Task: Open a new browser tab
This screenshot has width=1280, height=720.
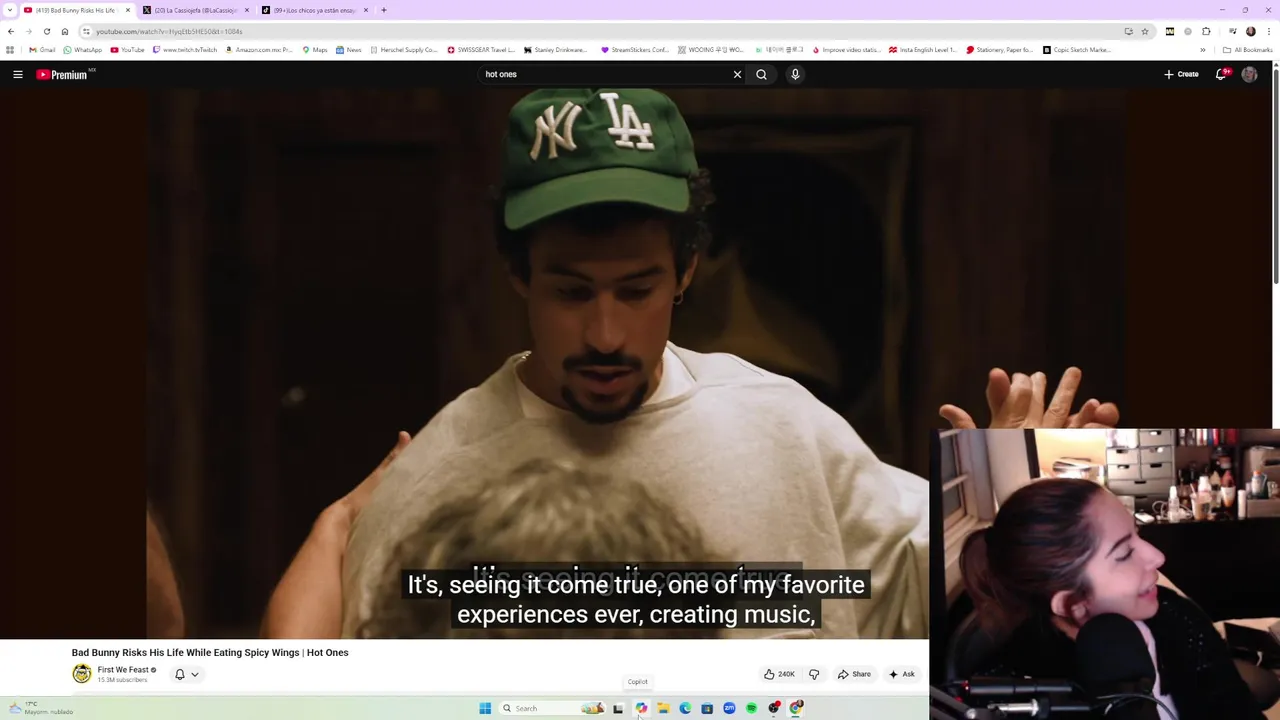Action: [384, 10]
